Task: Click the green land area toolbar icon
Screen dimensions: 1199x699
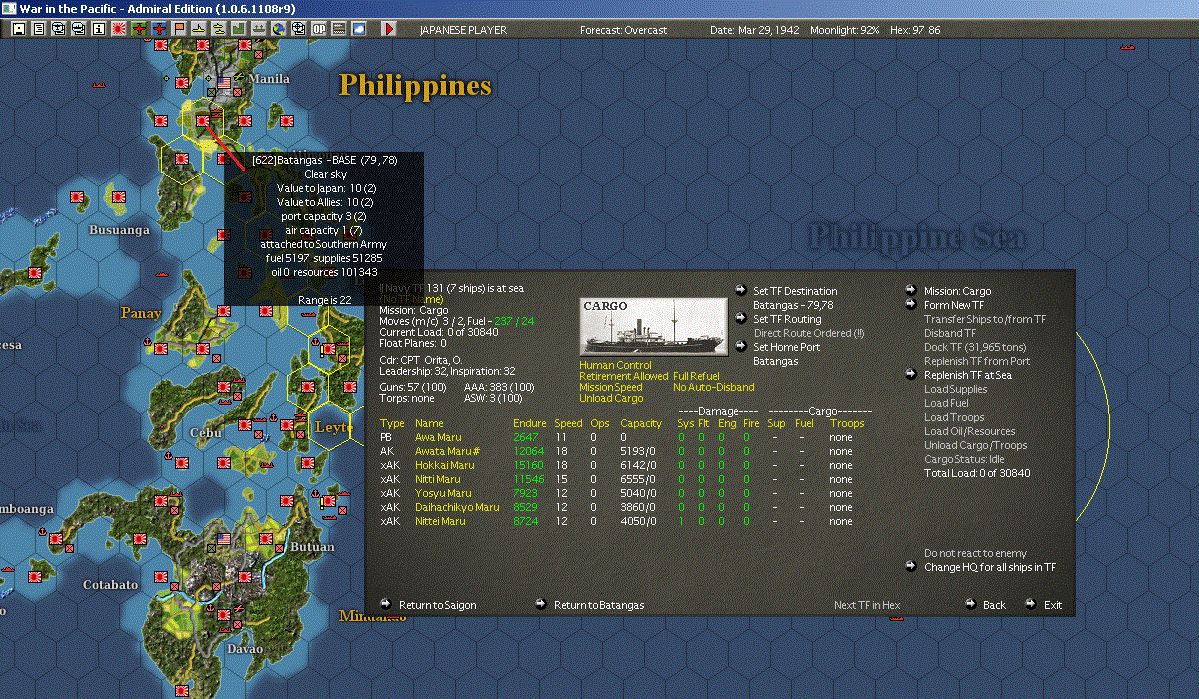Action: coord(239,29)
